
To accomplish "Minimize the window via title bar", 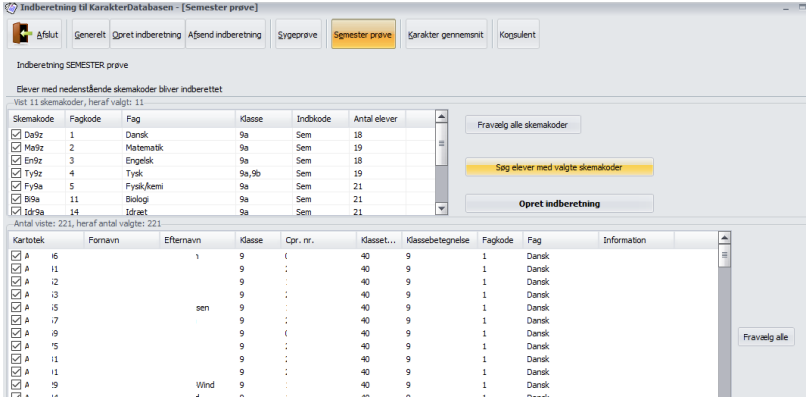I will (x=787, y=8).
